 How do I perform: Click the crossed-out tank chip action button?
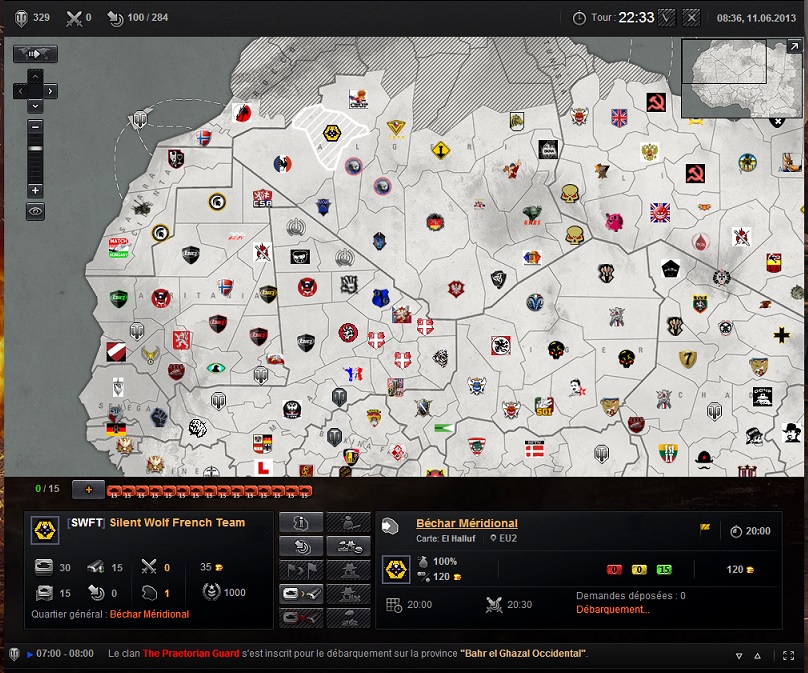301,617
